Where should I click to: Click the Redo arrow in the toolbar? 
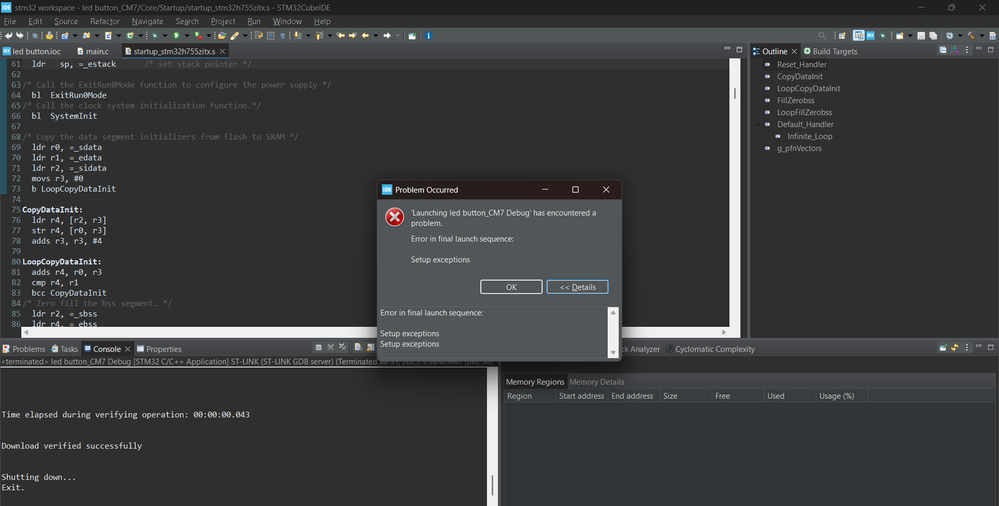(x=20, y=36)
